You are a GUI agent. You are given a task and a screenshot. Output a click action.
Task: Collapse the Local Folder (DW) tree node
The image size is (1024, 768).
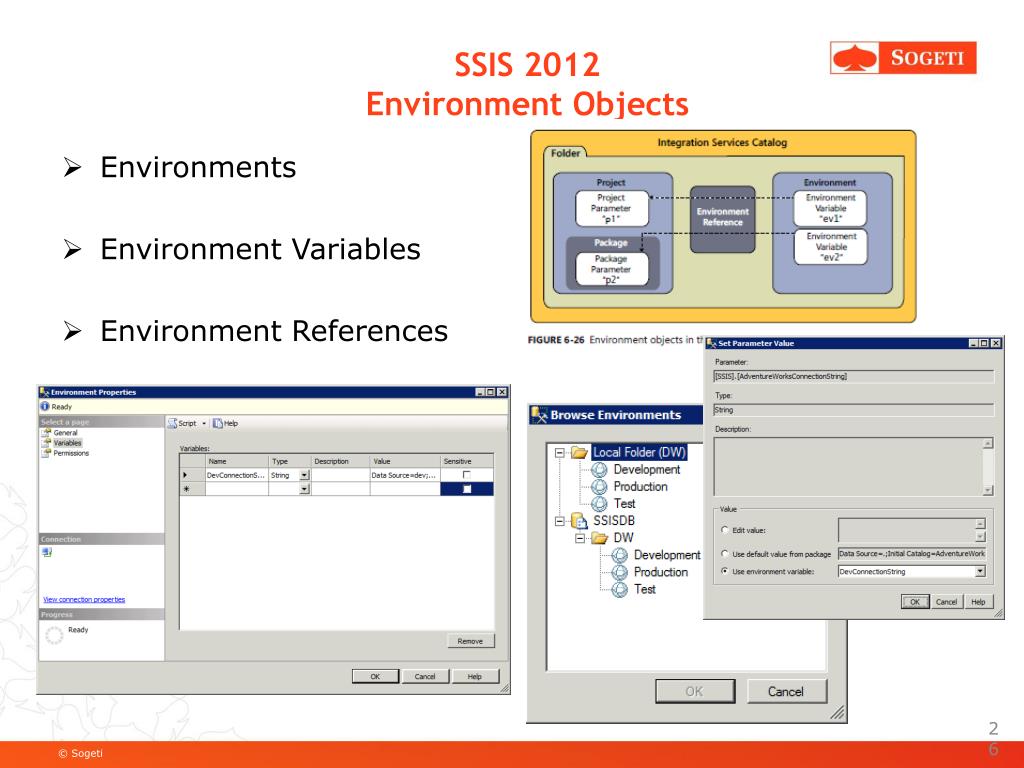click(560, 452)
